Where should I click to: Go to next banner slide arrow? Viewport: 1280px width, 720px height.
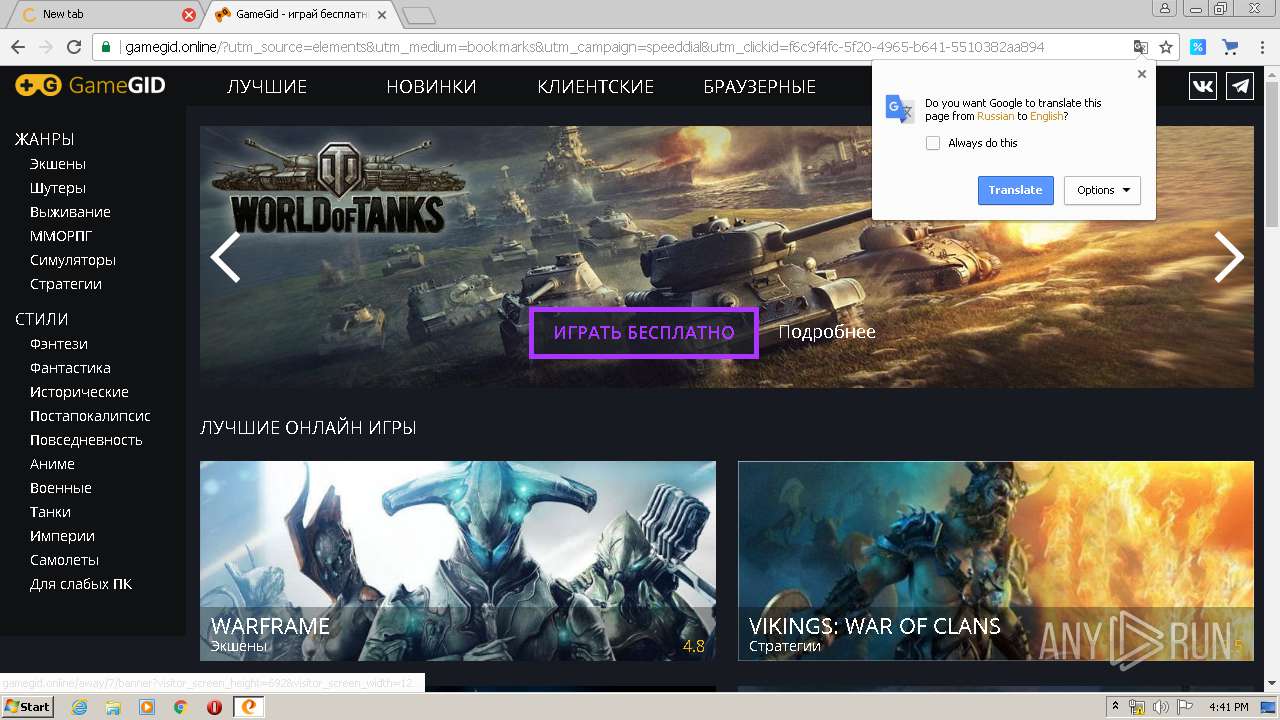pyautogui.click(x=1229, y=257)
